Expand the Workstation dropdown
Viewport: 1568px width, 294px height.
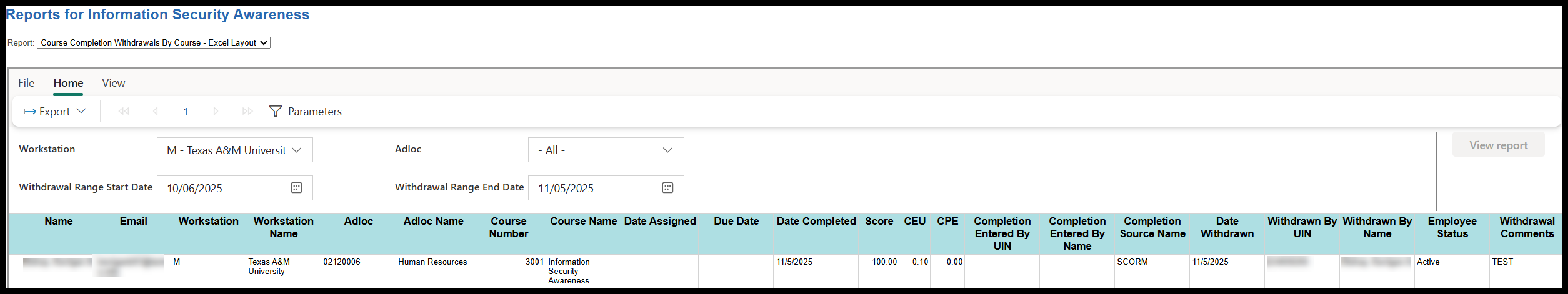click(x=297, y=150)
